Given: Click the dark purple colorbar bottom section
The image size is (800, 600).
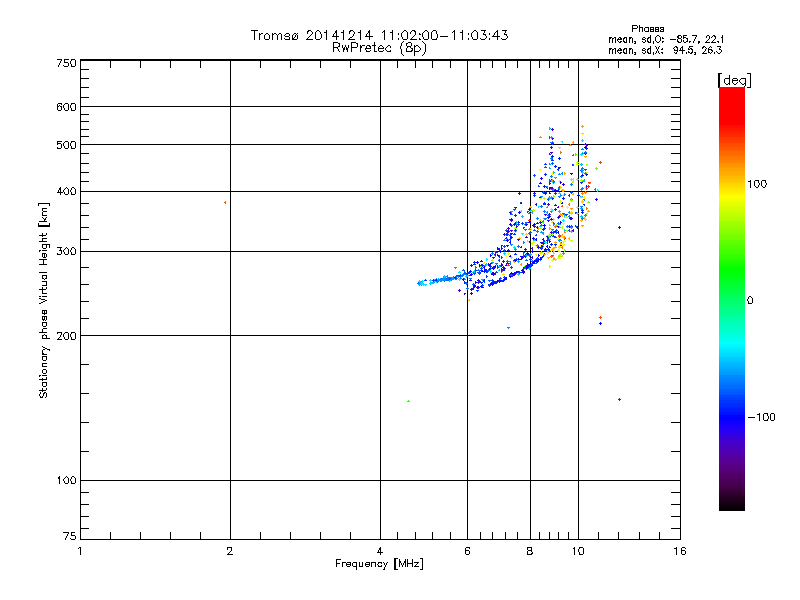Looking at the screenshot, I should (x=732, y=480).
